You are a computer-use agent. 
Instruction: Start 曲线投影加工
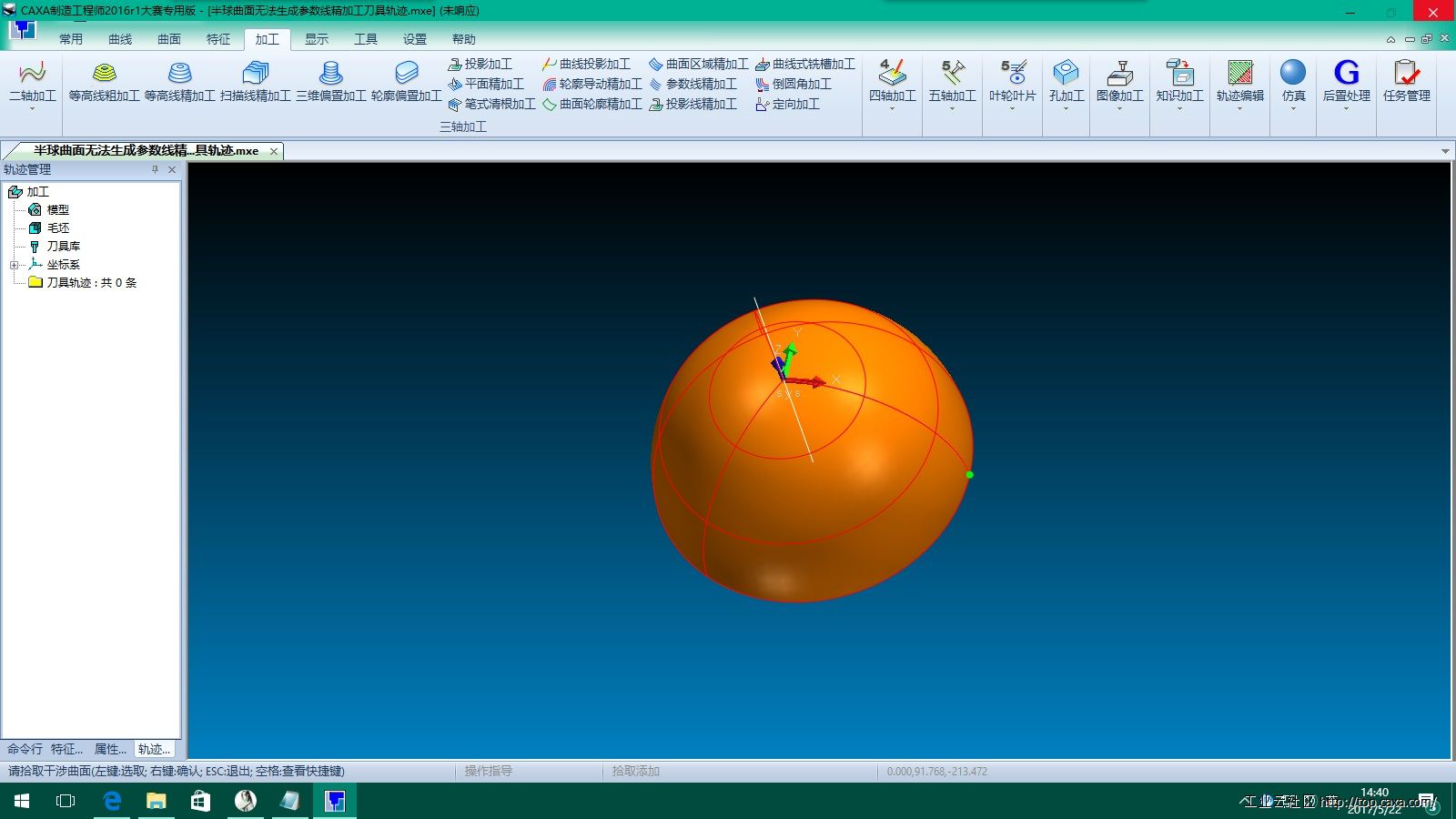pyautogui.click(x=586, y=64)
